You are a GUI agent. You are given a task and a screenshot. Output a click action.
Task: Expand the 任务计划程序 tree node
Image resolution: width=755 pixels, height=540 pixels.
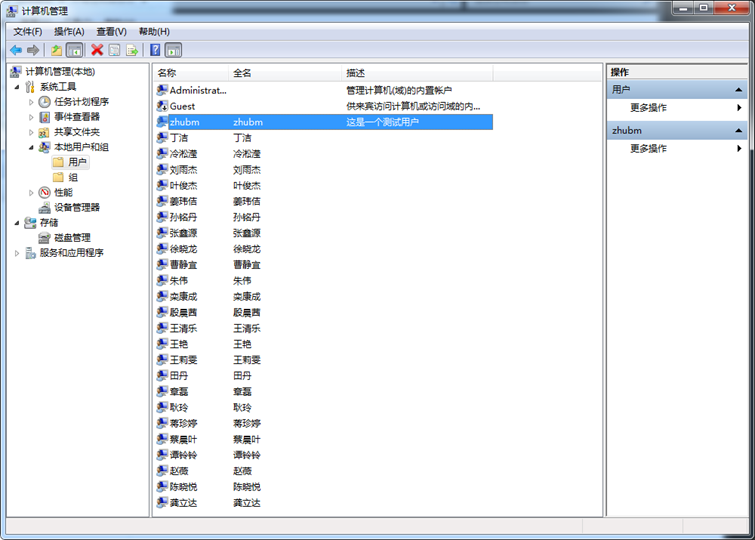(31, 102)
